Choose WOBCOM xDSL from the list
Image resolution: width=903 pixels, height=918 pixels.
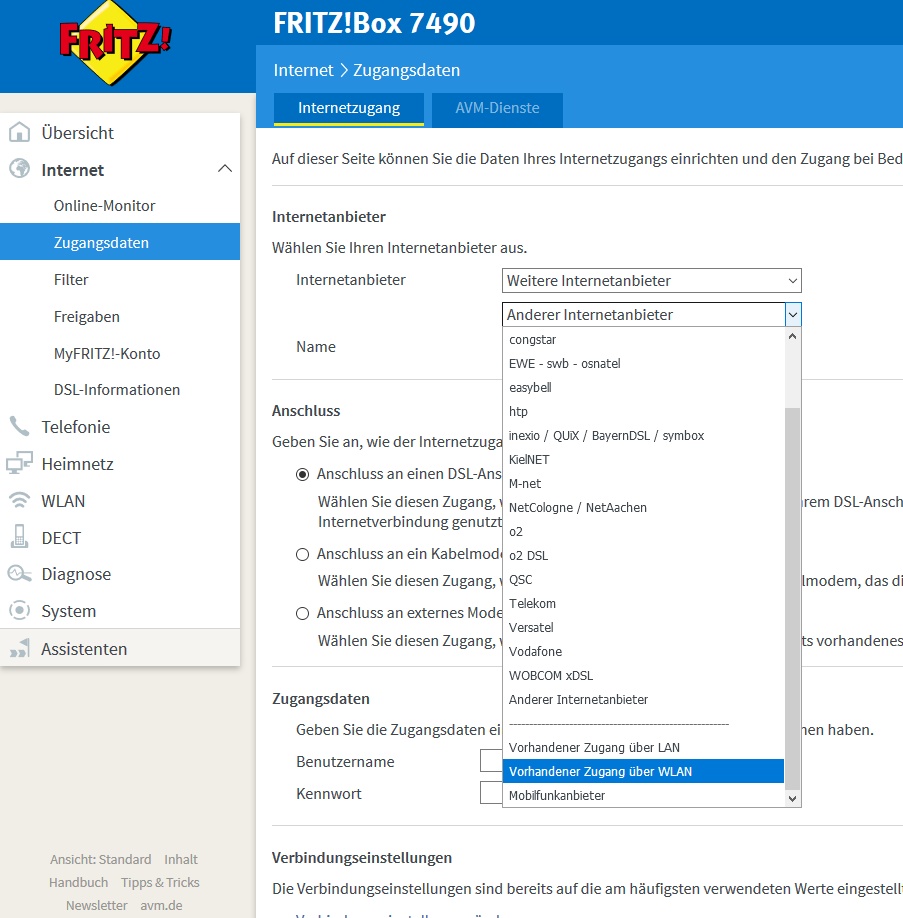(643, 676)
